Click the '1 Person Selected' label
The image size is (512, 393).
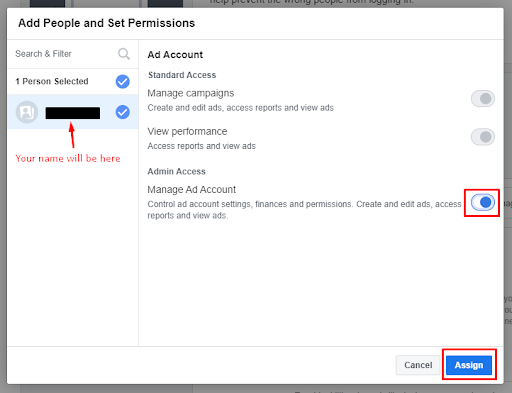(x=52, y=81)
